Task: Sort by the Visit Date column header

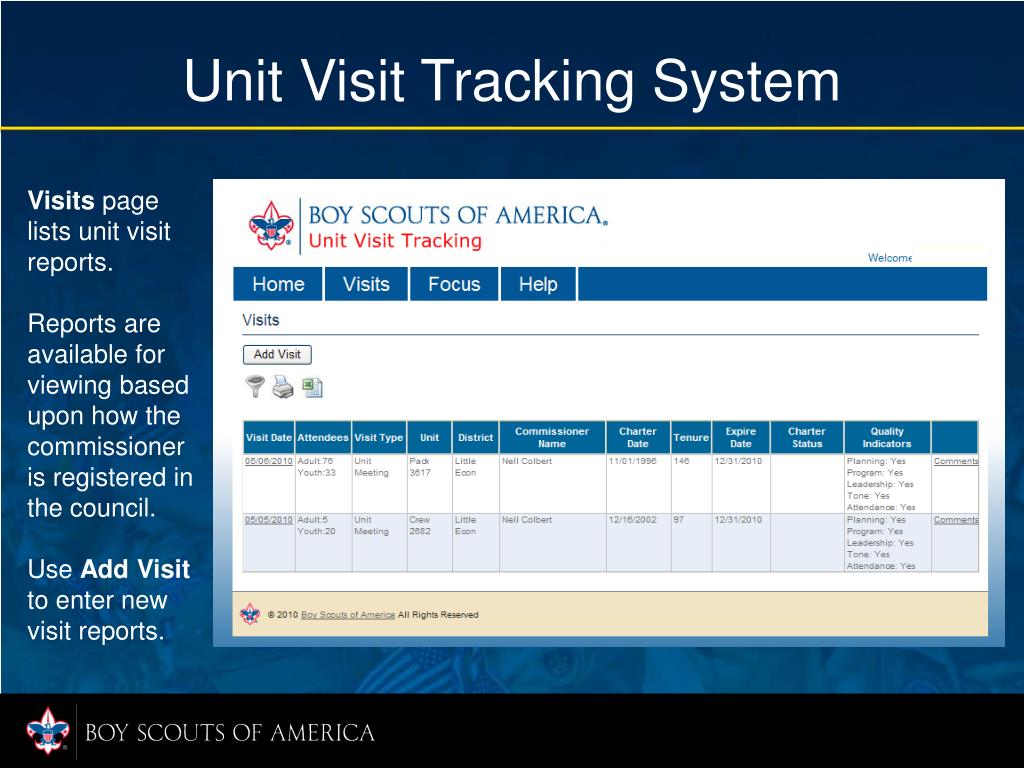Action: (x=268, y=438)
